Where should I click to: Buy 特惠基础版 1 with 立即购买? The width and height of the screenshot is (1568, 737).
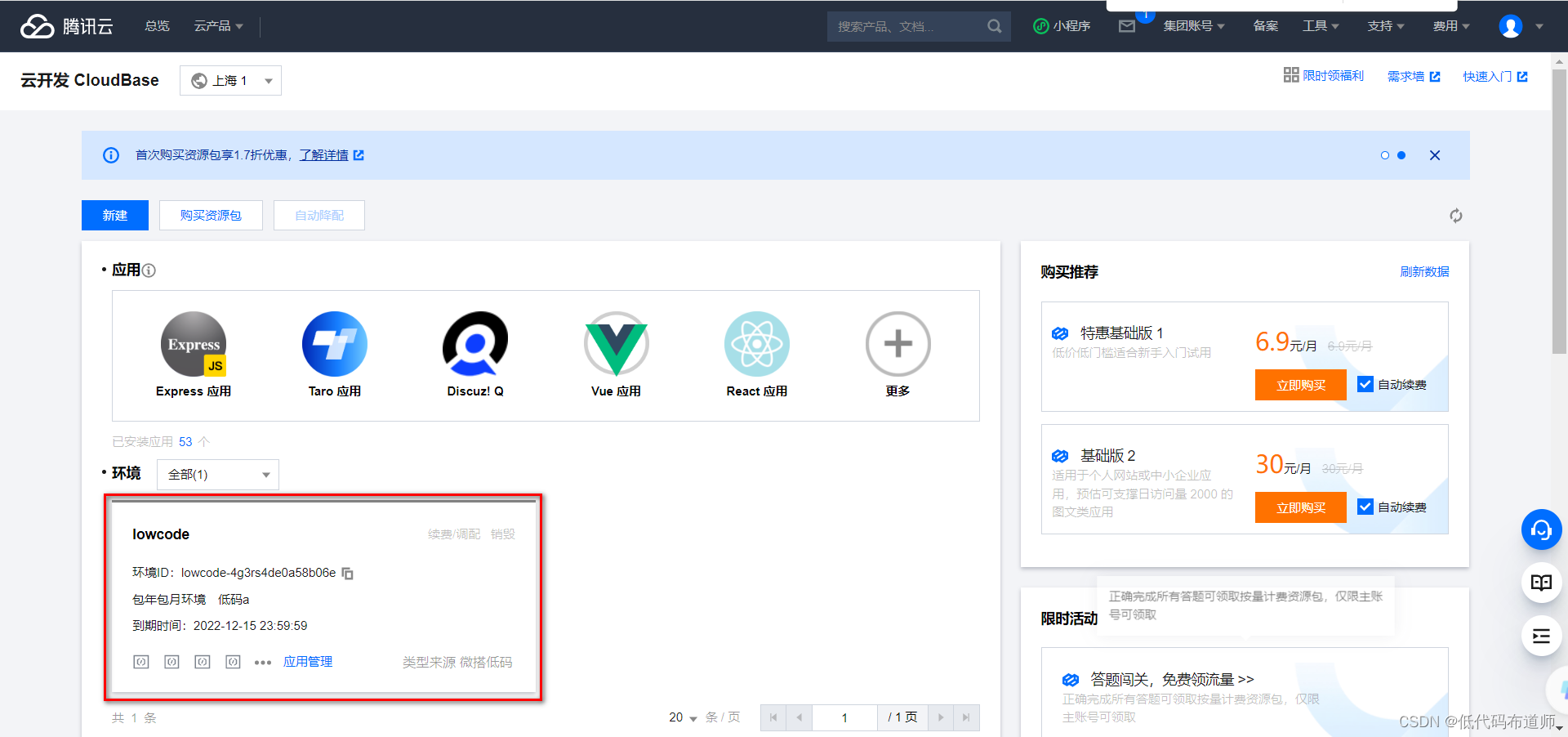coord(1301,385)
